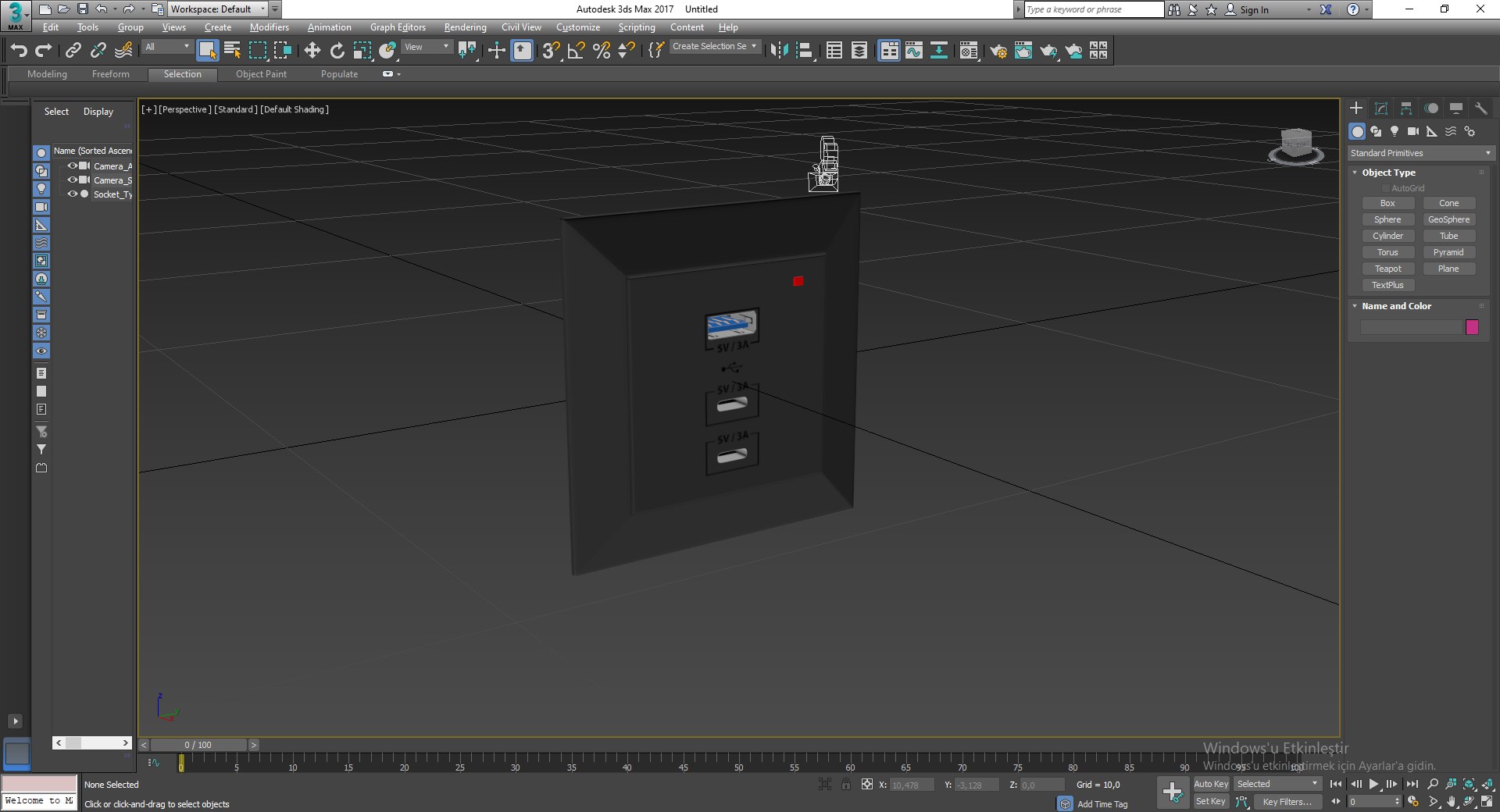Viewport: 1500px width, 812px height.
Task: Switch to the Object Paint ribbon tab
Action: [x=261, y=74]
